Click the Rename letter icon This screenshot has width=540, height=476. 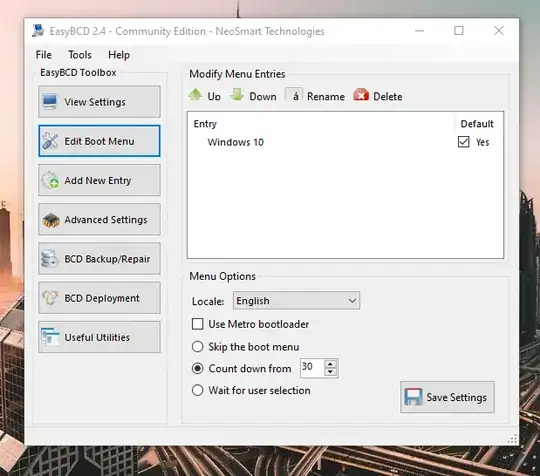click(x=294, y=95)
